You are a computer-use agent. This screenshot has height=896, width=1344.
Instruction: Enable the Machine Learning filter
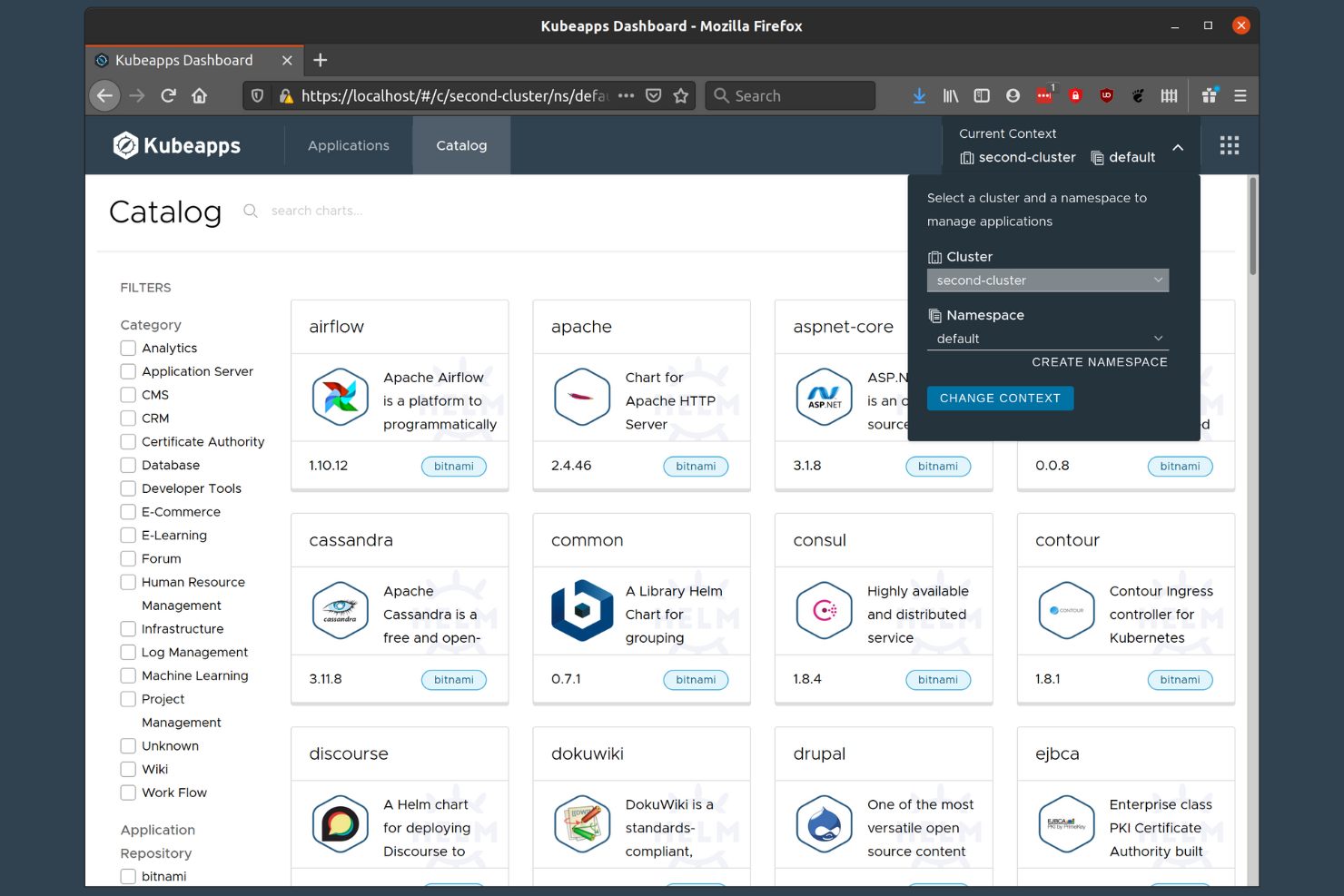[128, 675]
